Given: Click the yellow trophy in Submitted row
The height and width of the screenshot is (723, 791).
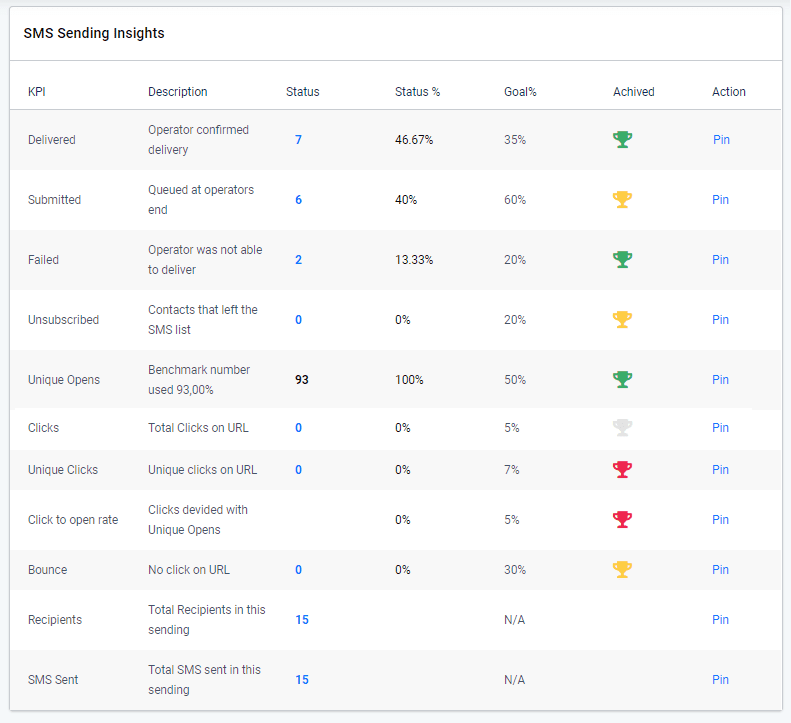Looking at the screenshot, I should pyautogui.click(x=622, y=200).
